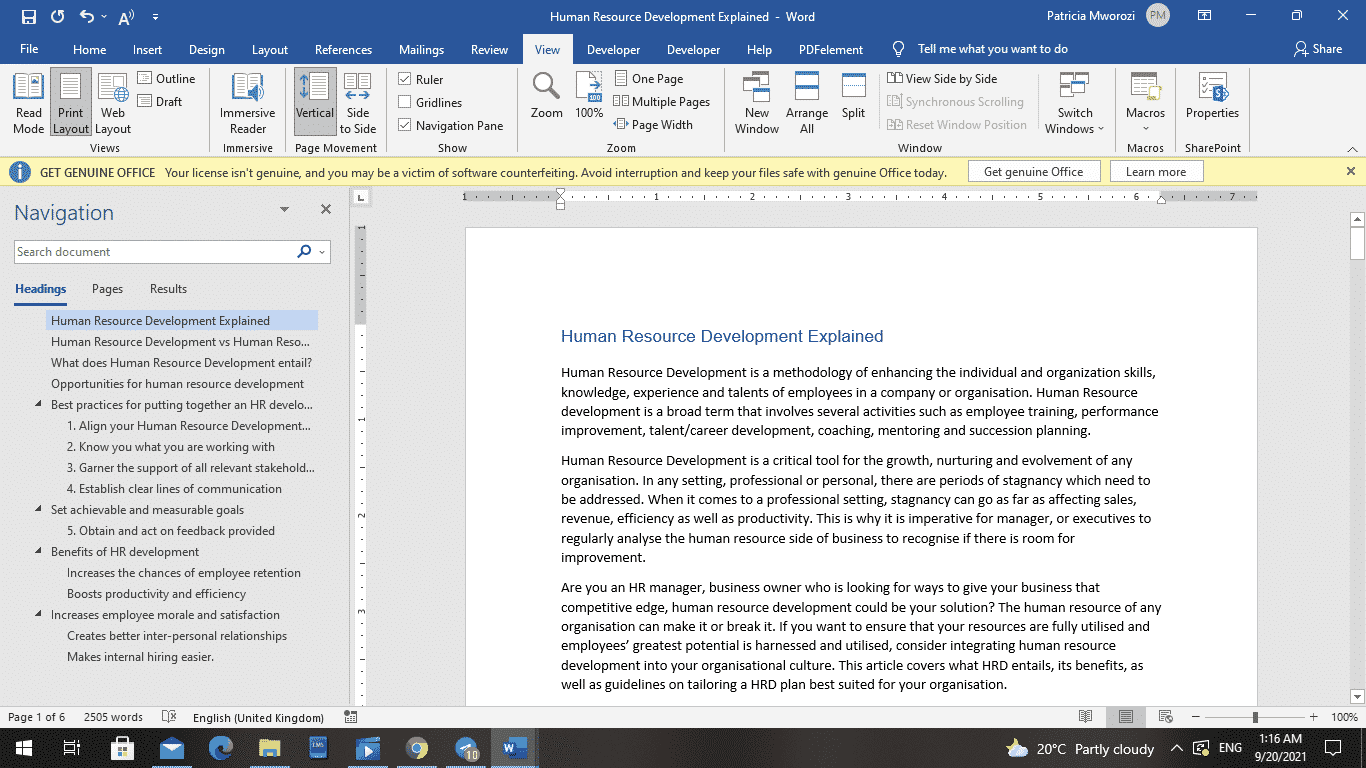Set zoom to 100%
1366x768 pixels.
tap(589, 100)
